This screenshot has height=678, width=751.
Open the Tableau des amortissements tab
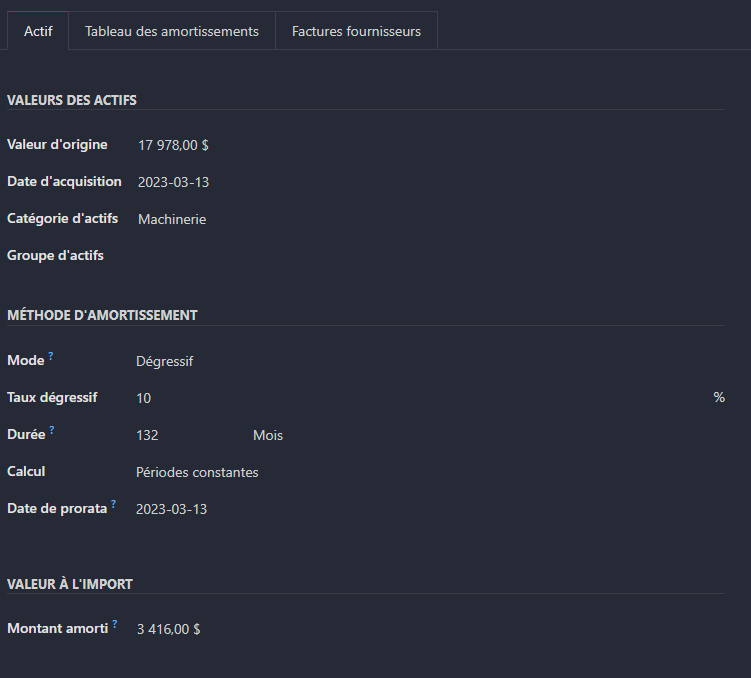click(172, 31)
